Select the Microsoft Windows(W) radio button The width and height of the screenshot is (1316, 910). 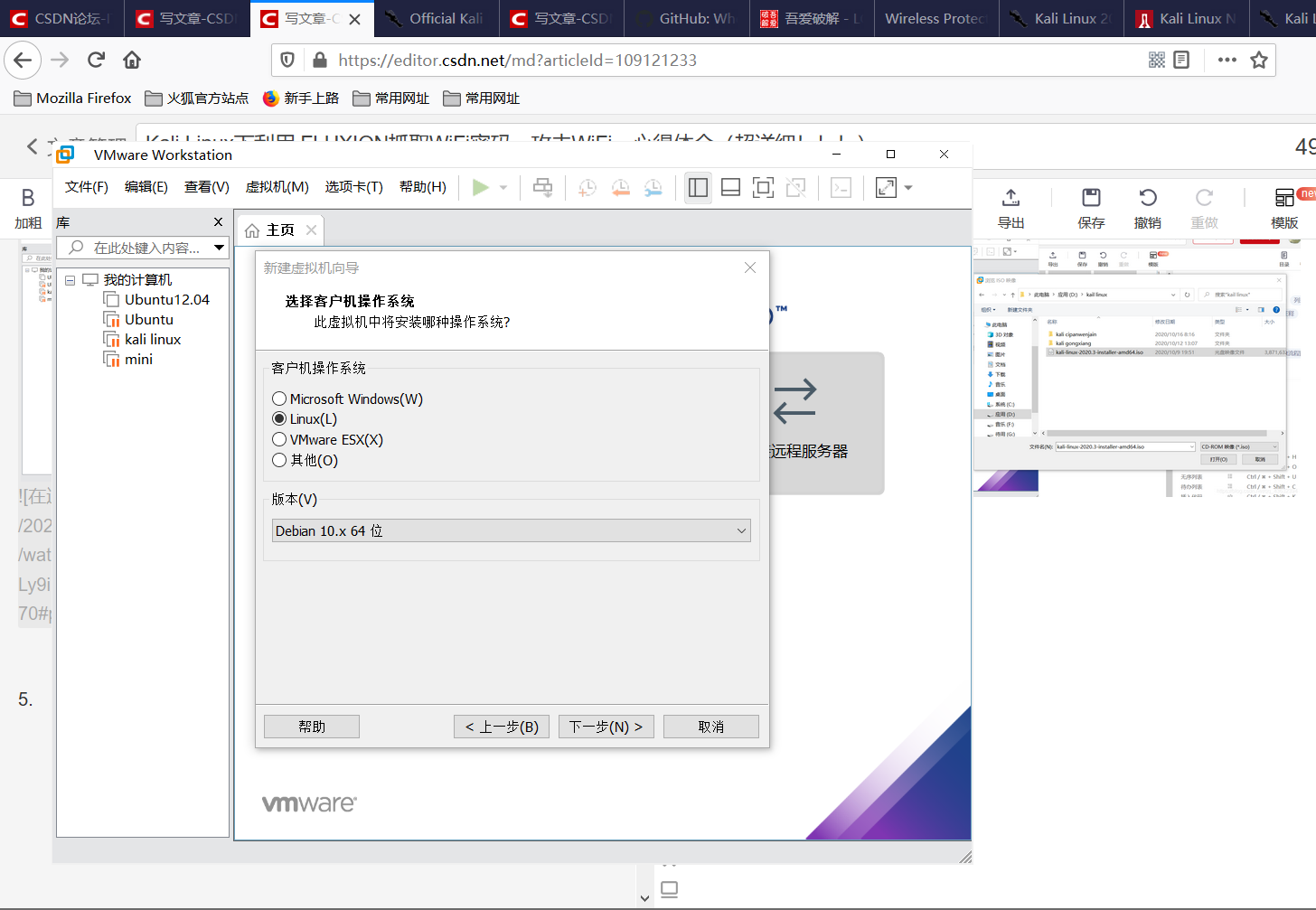coord(279,399)
